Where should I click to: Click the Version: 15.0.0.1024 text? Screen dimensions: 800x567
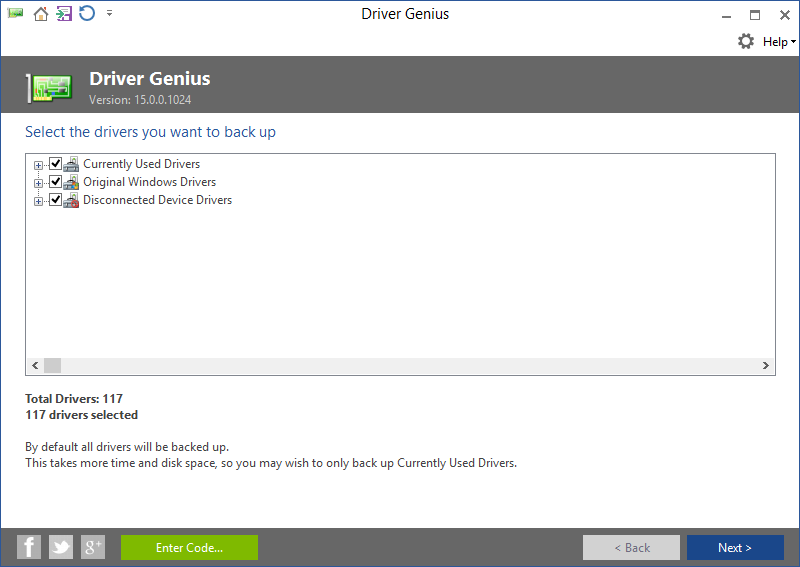pyautogui.click(x=140, y=100)
